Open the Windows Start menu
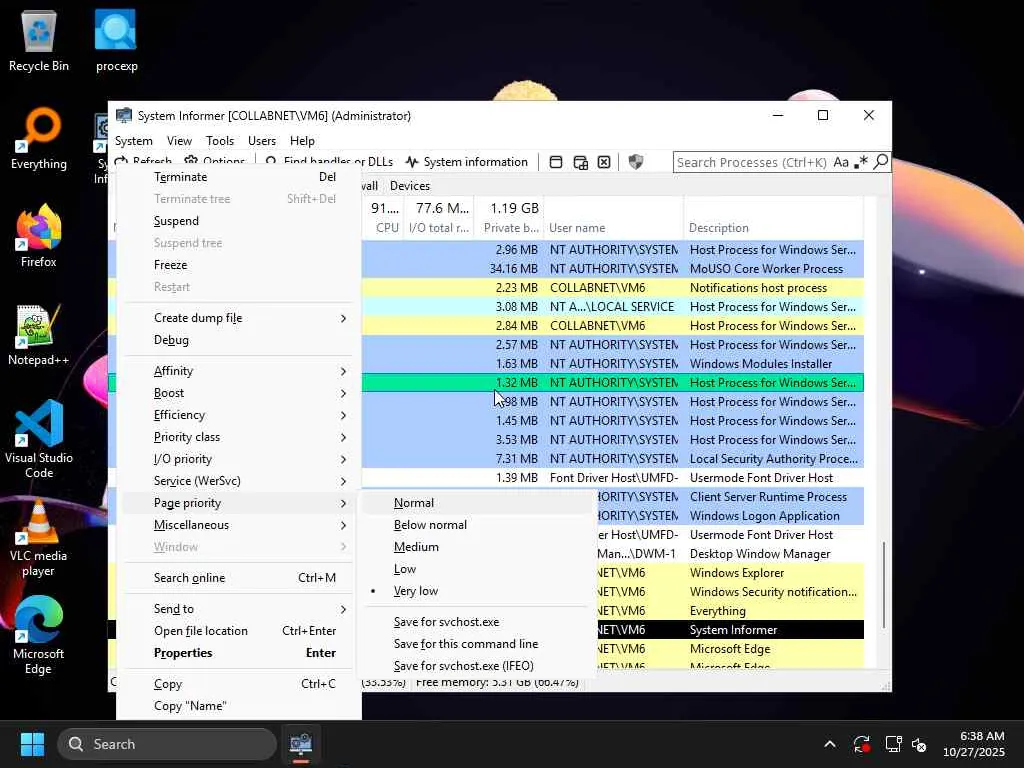Viewport: 1024px width, 768px height. click(32, 744)
